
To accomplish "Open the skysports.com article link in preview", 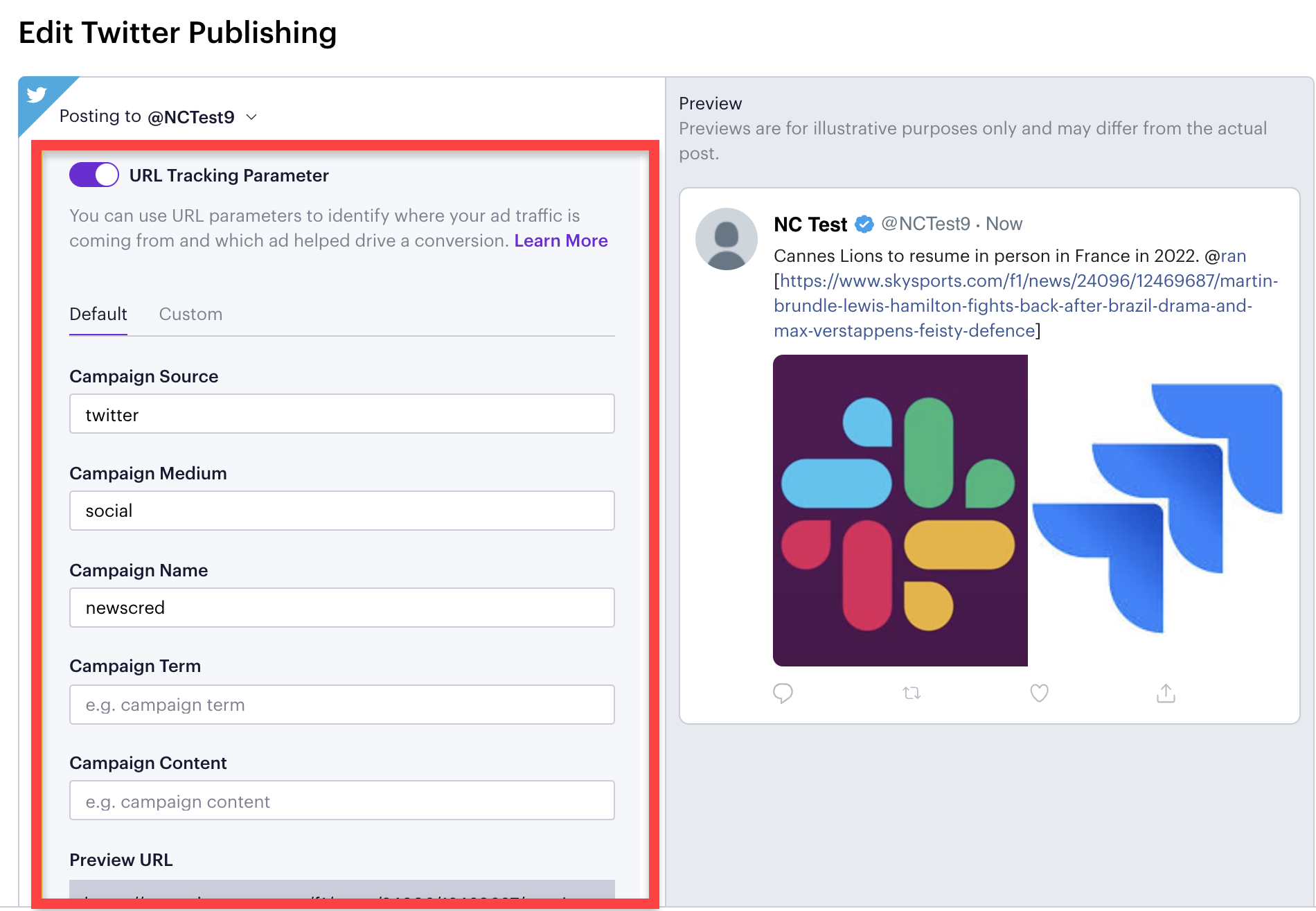I will (x=1026, y=306).
